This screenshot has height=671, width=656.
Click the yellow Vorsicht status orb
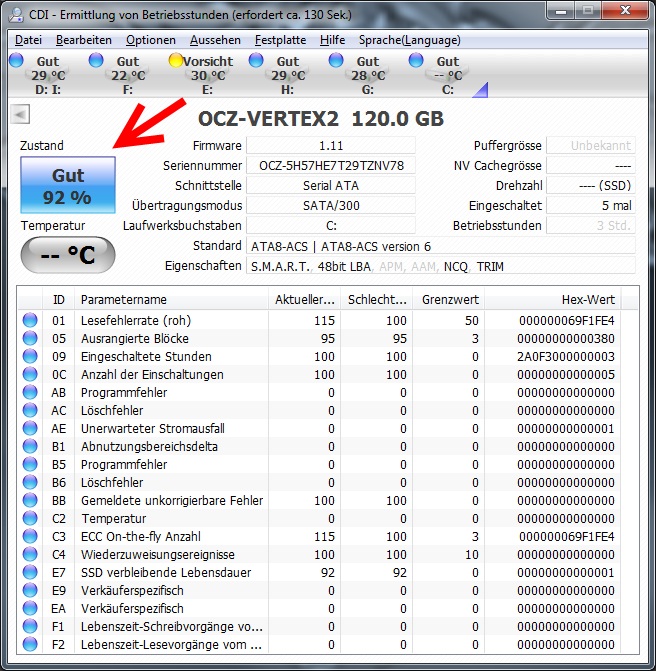pos(176,60)
